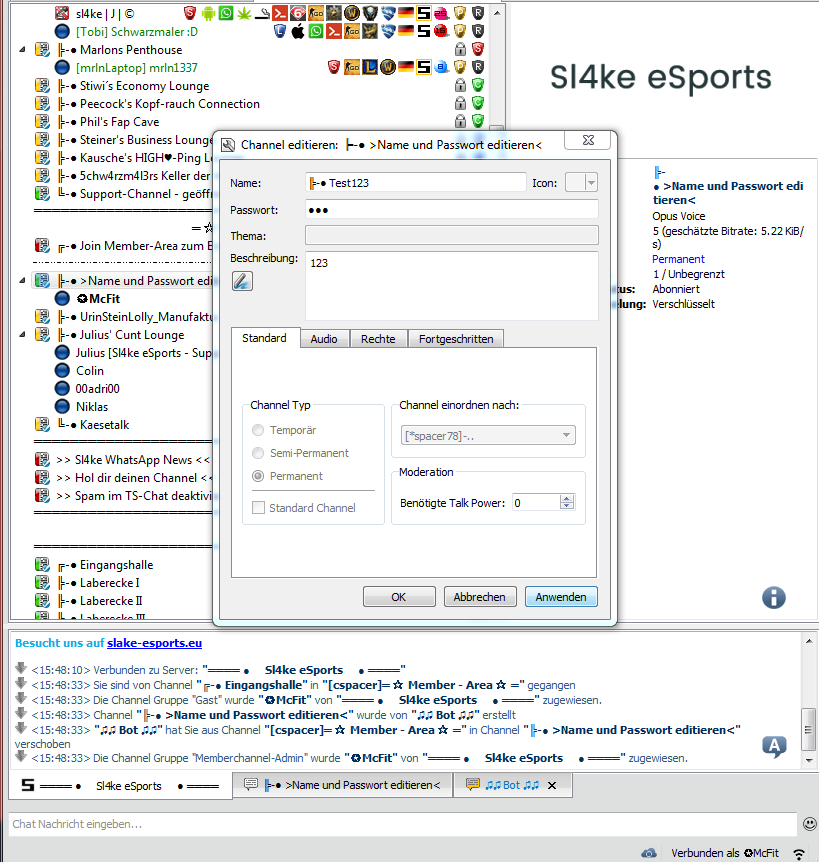Focus the 'Chat Nachricht eingeben…' input
Screen dimensions: 819x862
403,824
